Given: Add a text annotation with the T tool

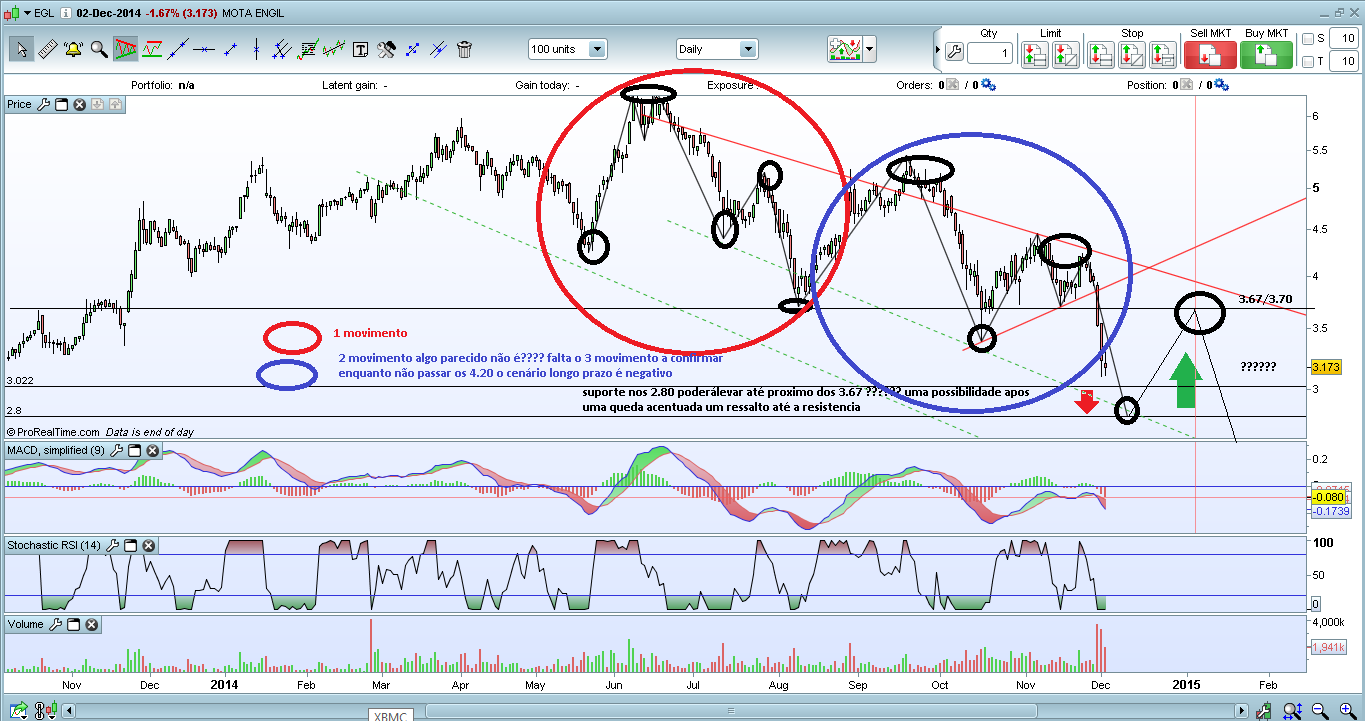Looking at the screenshot, I should (360, 49).
